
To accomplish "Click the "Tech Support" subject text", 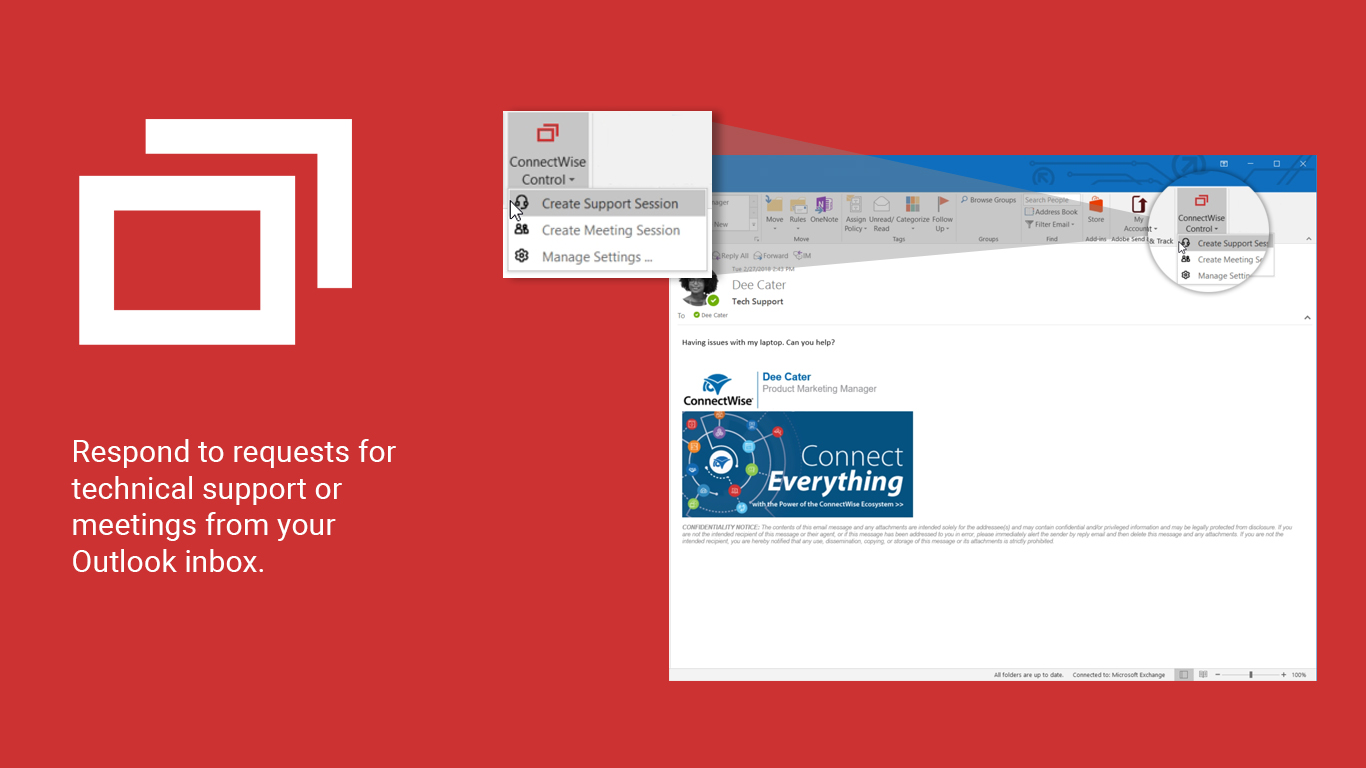I will pos(758,301).
